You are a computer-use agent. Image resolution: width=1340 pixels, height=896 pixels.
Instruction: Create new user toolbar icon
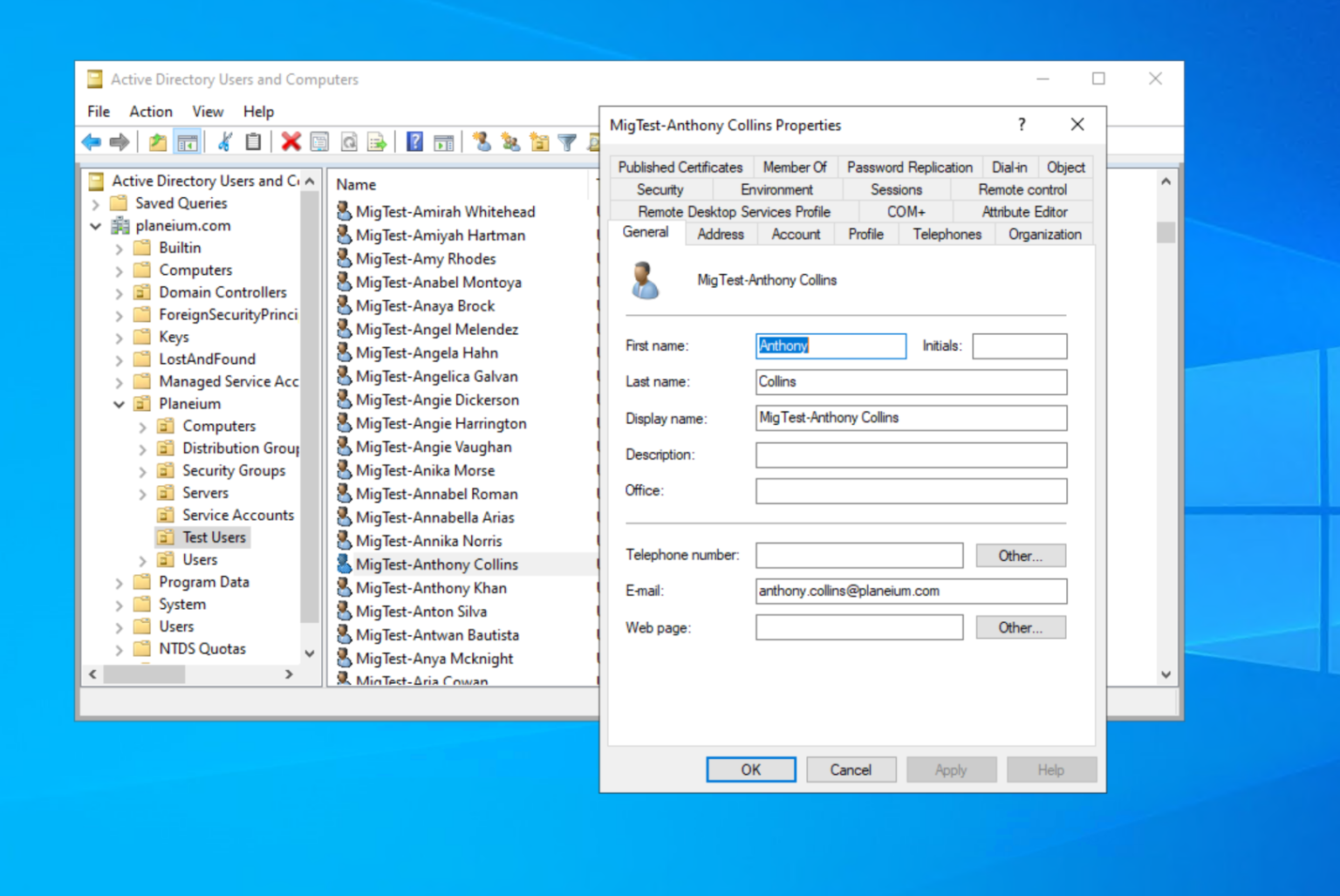482,141
